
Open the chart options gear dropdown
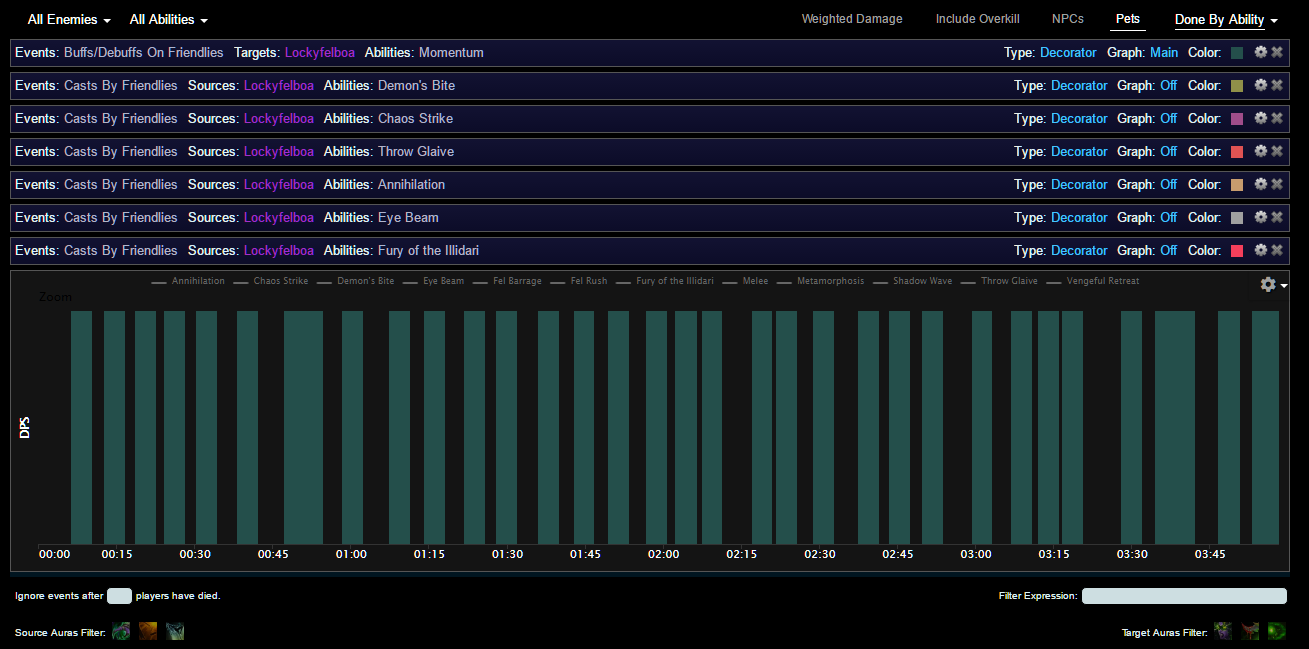click(x=1272, y=285)
